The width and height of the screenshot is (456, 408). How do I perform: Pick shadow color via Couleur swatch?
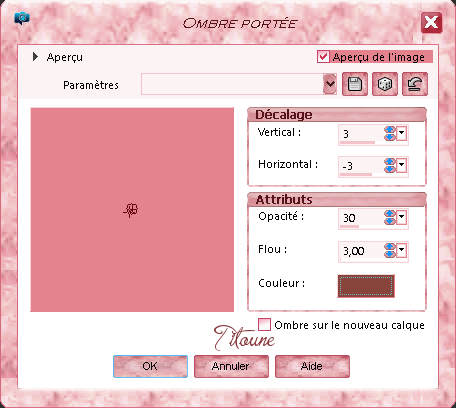366,286
